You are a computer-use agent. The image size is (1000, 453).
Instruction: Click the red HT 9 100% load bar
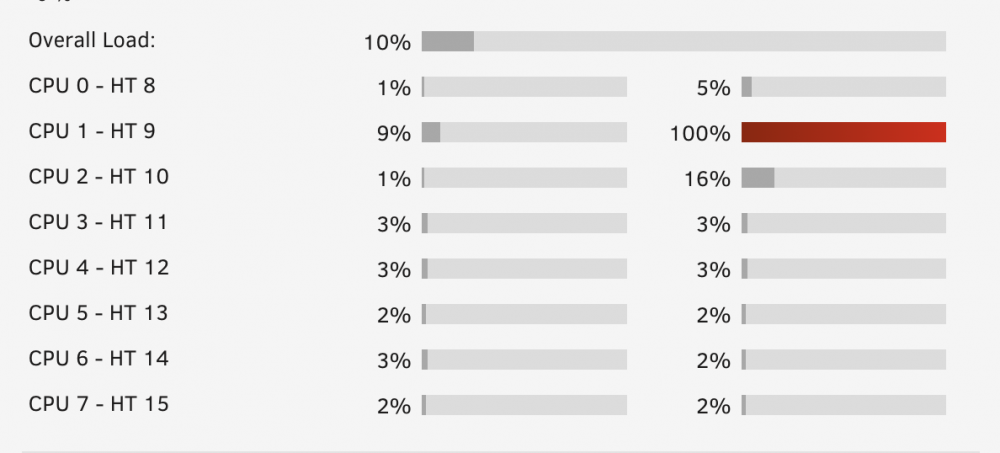[844, 132]
